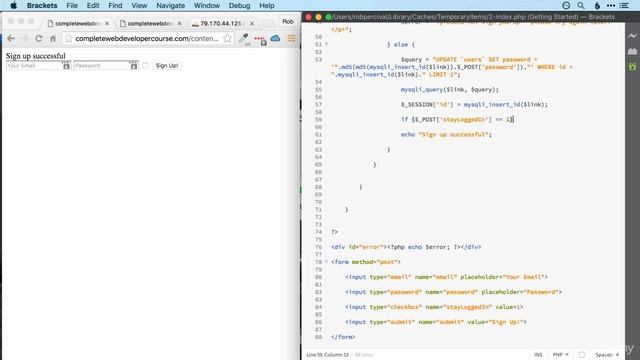Image resolution: width=640 pixels, height=360 pixels.
Task: Reload the page in the browser
Action: coord(38,38)
